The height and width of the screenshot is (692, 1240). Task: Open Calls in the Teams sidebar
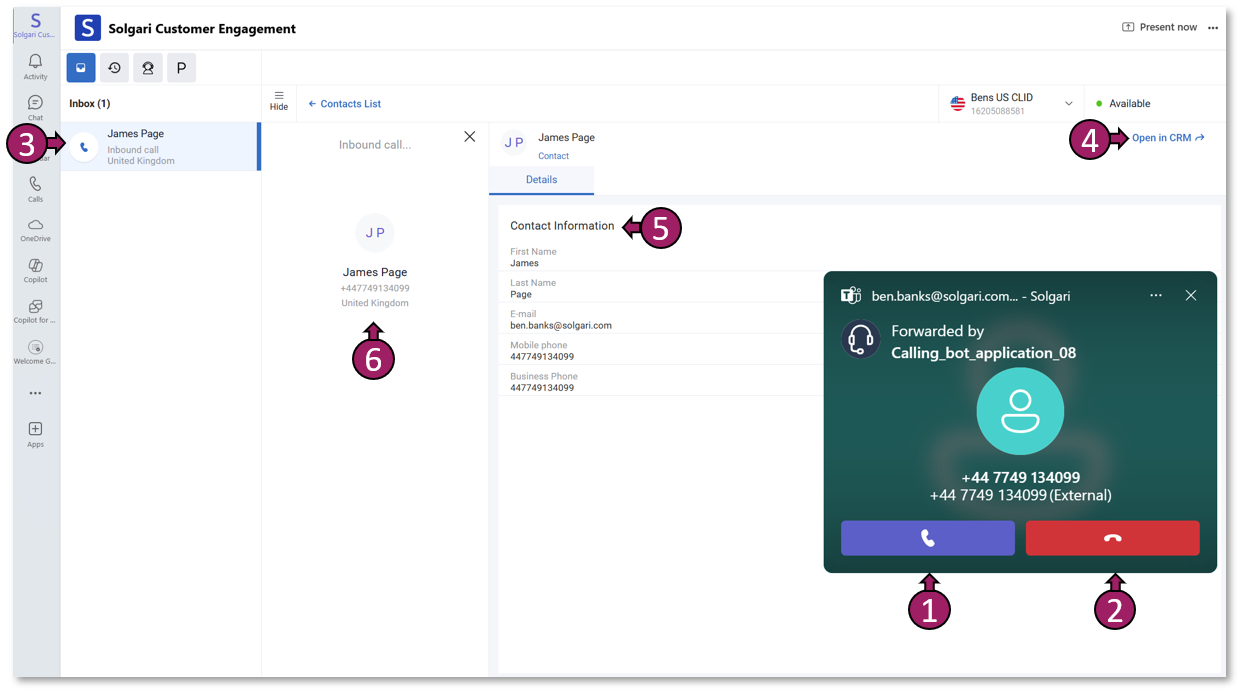click(x=35, y=188)
